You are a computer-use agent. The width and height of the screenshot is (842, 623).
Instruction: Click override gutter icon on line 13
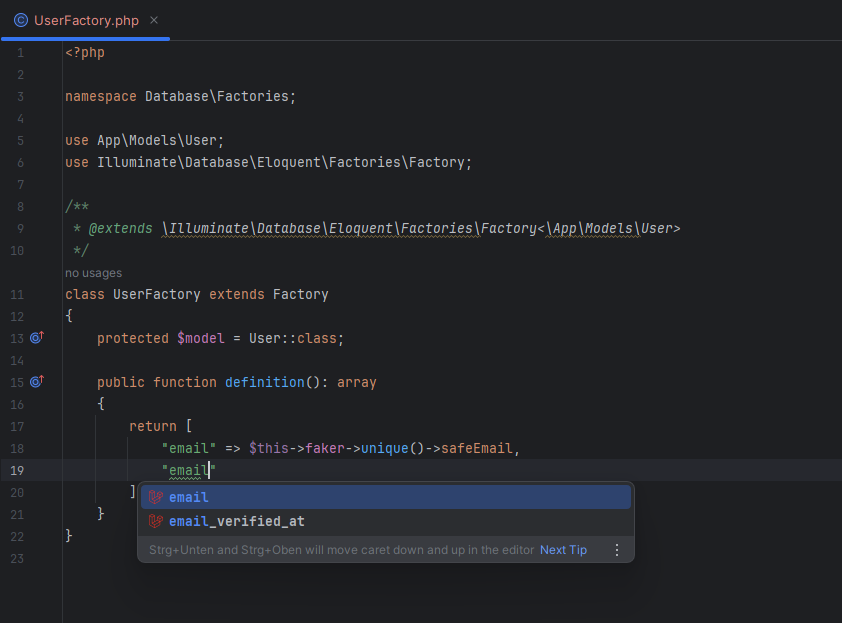tap(37, 337)
